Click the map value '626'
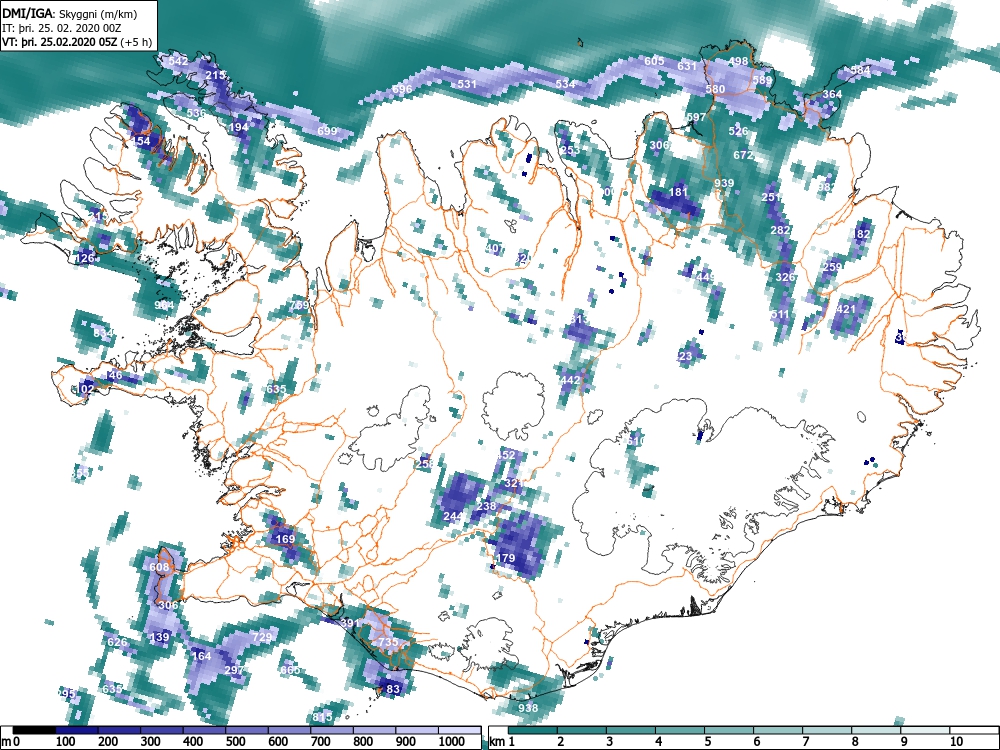This screenshot has height=750, width=1000. (117, 642)
